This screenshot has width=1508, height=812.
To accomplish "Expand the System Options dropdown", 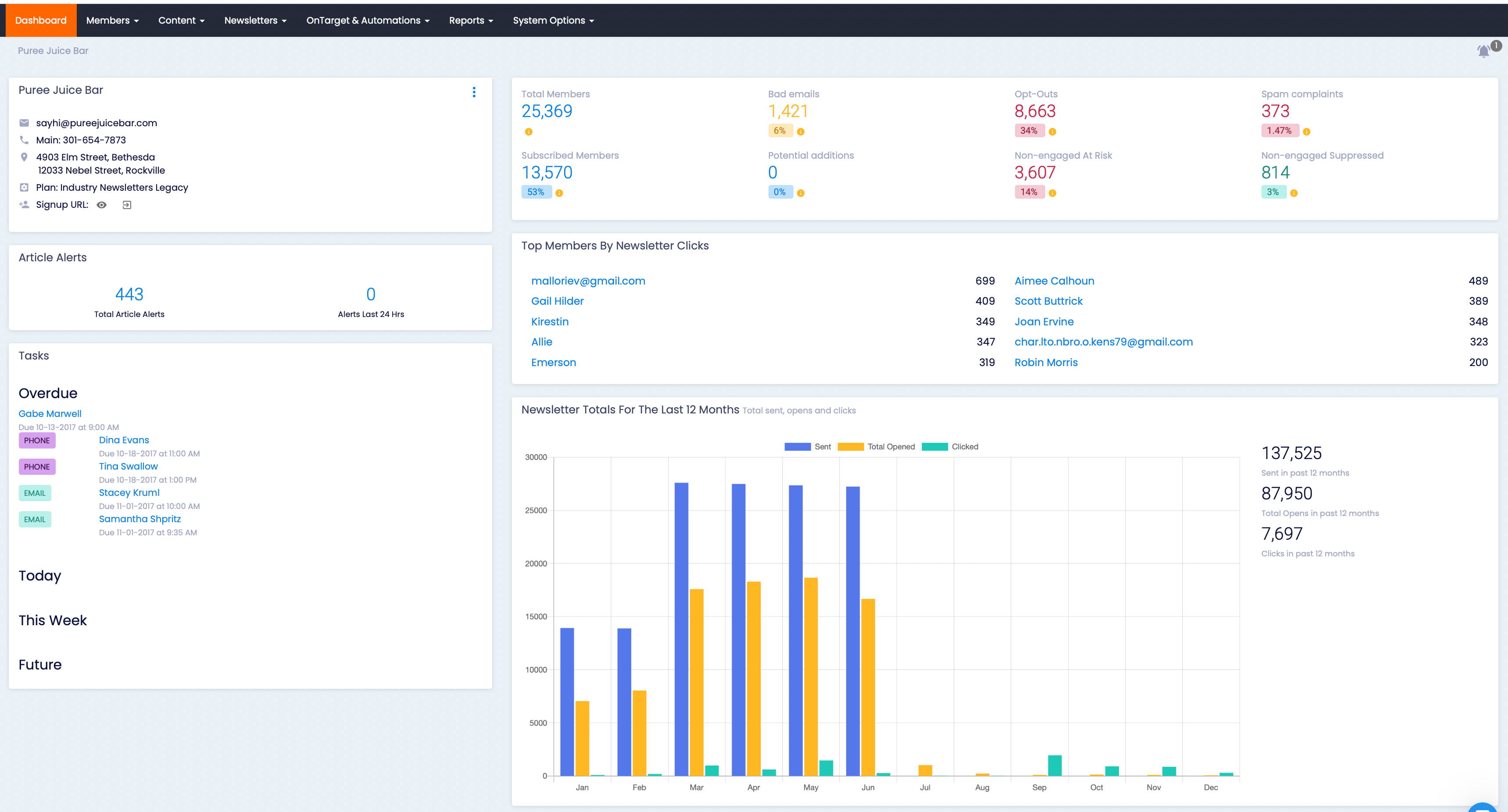I will 553,21.
